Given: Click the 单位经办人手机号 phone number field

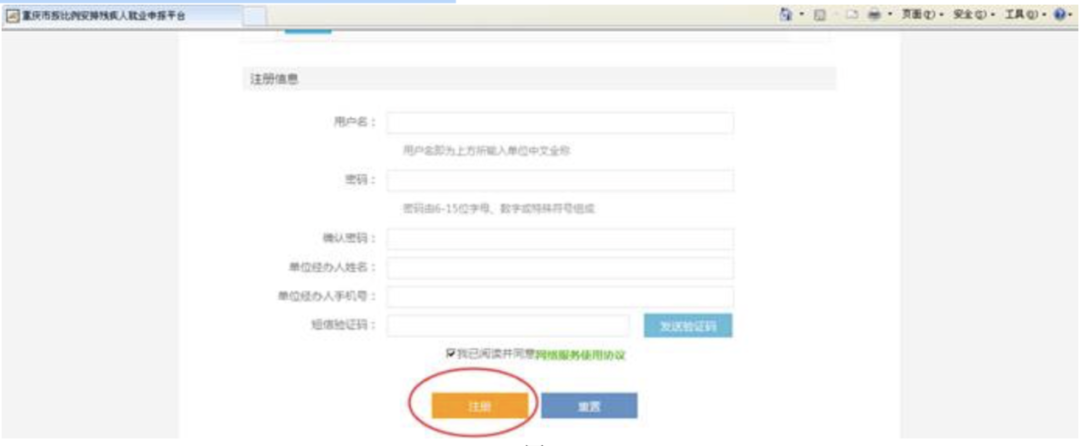Looking at the screenshot, I should tap(560, 297).
